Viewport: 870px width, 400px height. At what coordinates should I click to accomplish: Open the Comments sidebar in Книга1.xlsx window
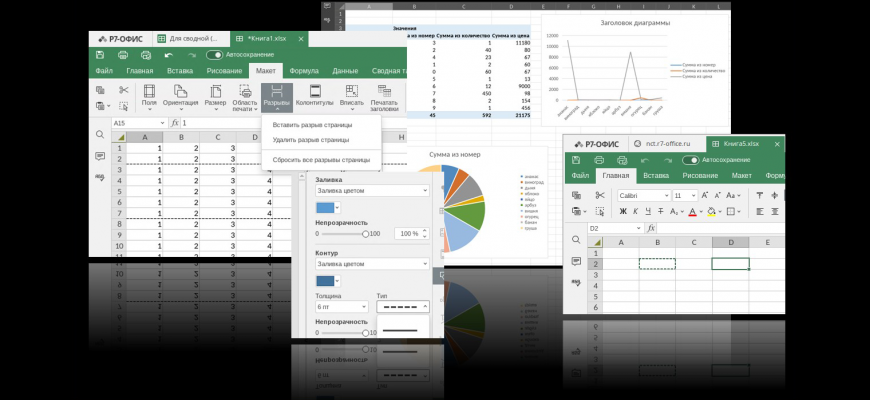[100, 156]
